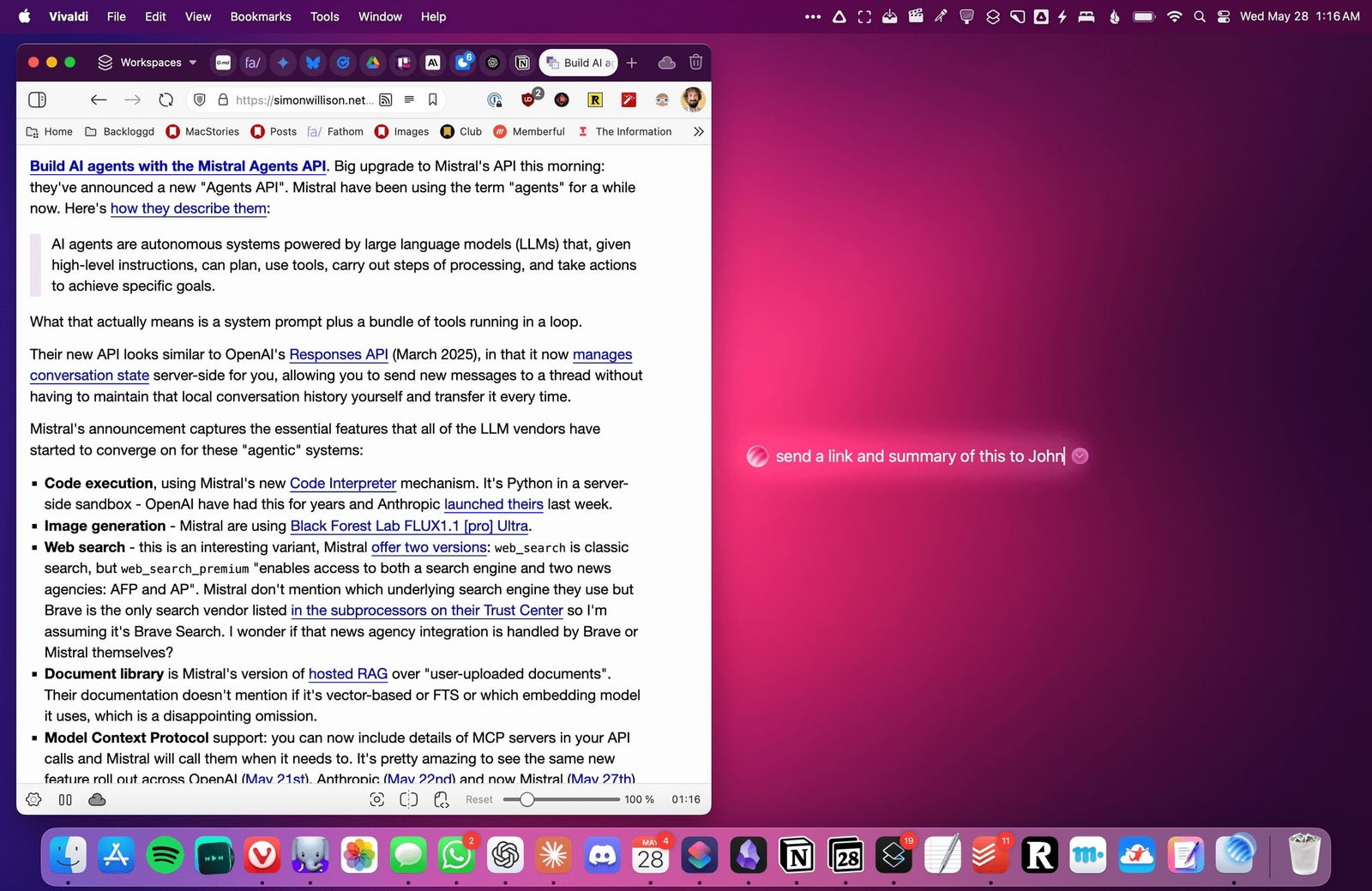Expand hidden bookmarks with chevron
The height and width of the screenshot is (891, 1372).
(698, 131)
